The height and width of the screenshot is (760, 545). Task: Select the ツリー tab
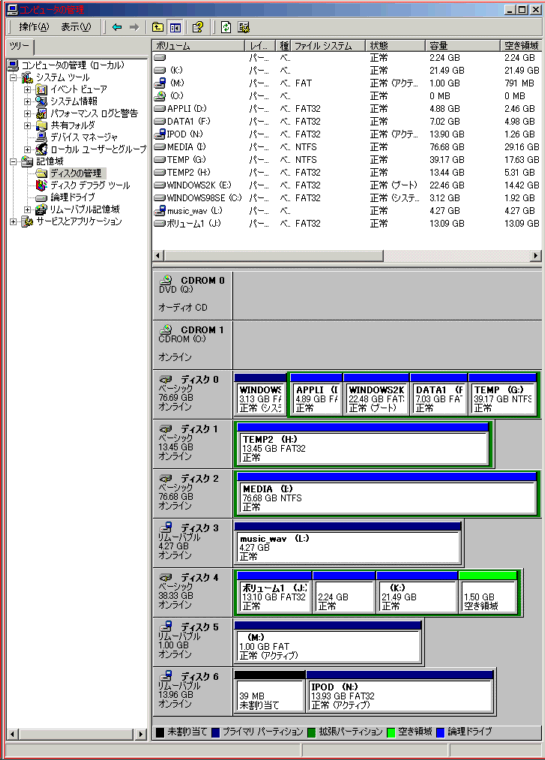(19, 47)
